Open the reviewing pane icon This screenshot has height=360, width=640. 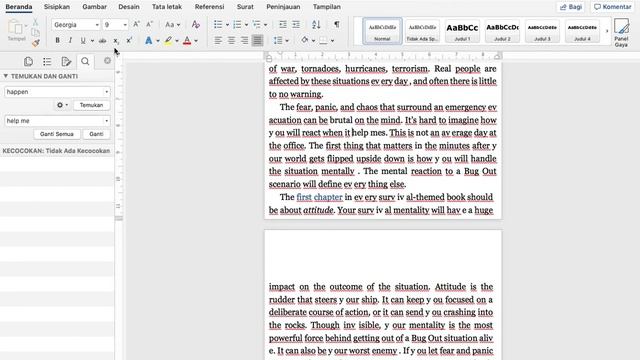[x=66, y=61]
